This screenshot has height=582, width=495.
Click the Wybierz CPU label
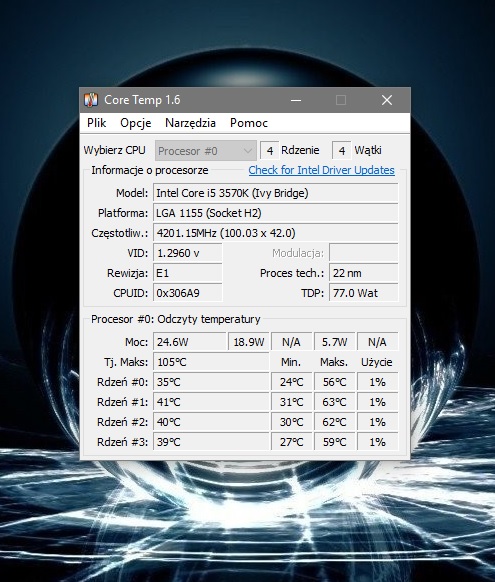coord(115,150)
